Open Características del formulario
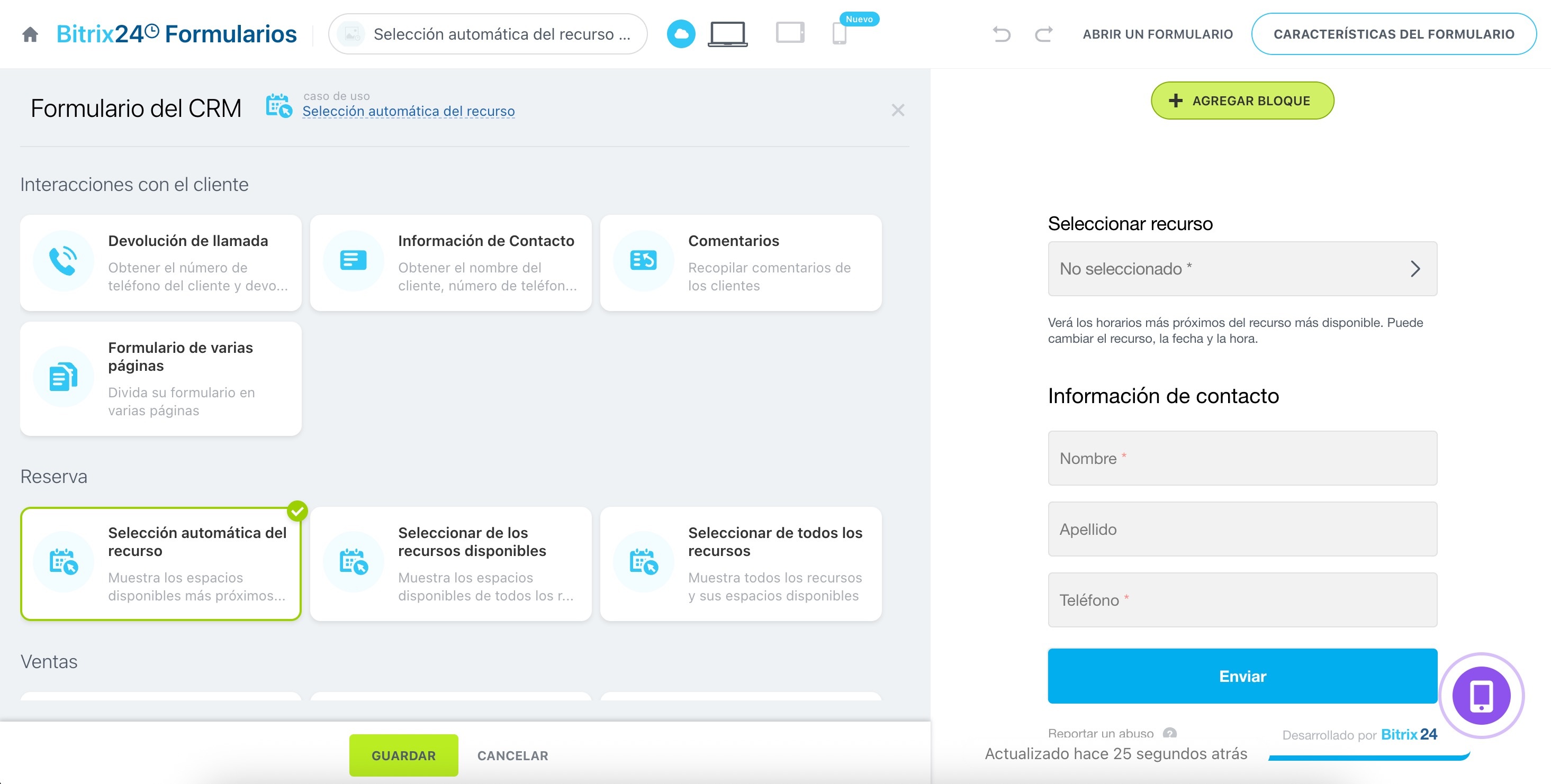The width and height of the screenshot is (1551, 784). coord(1393,34)
